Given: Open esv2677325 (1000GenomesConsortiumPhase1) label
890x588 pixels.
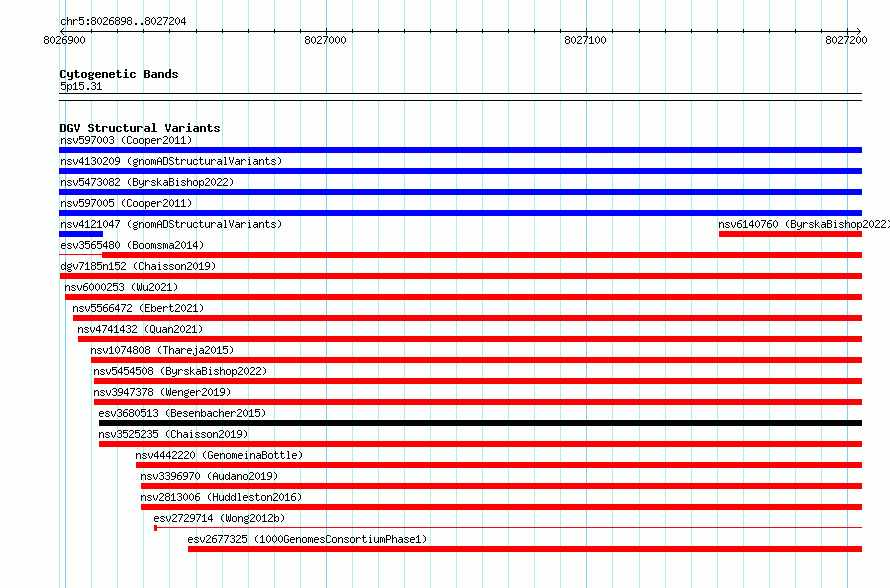Looking at the screenshot, I should pos(307,539).
